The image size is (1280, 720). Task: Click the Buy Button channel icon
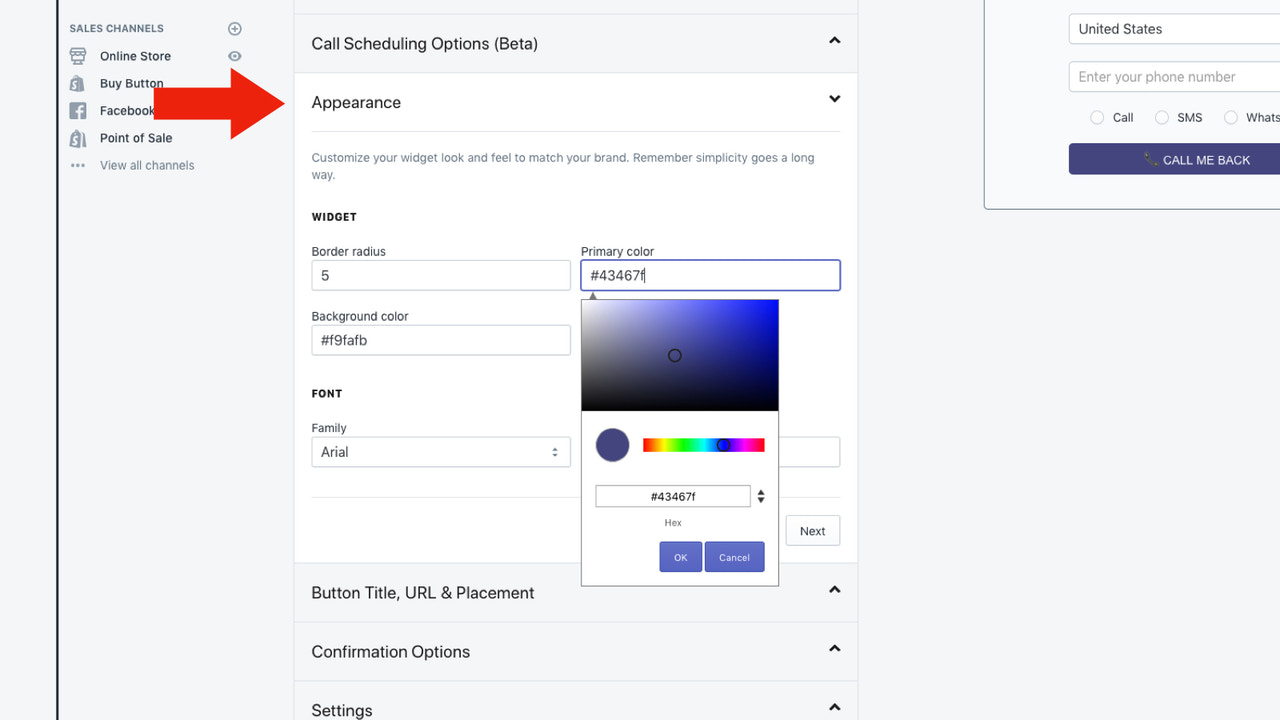(78, 83)
